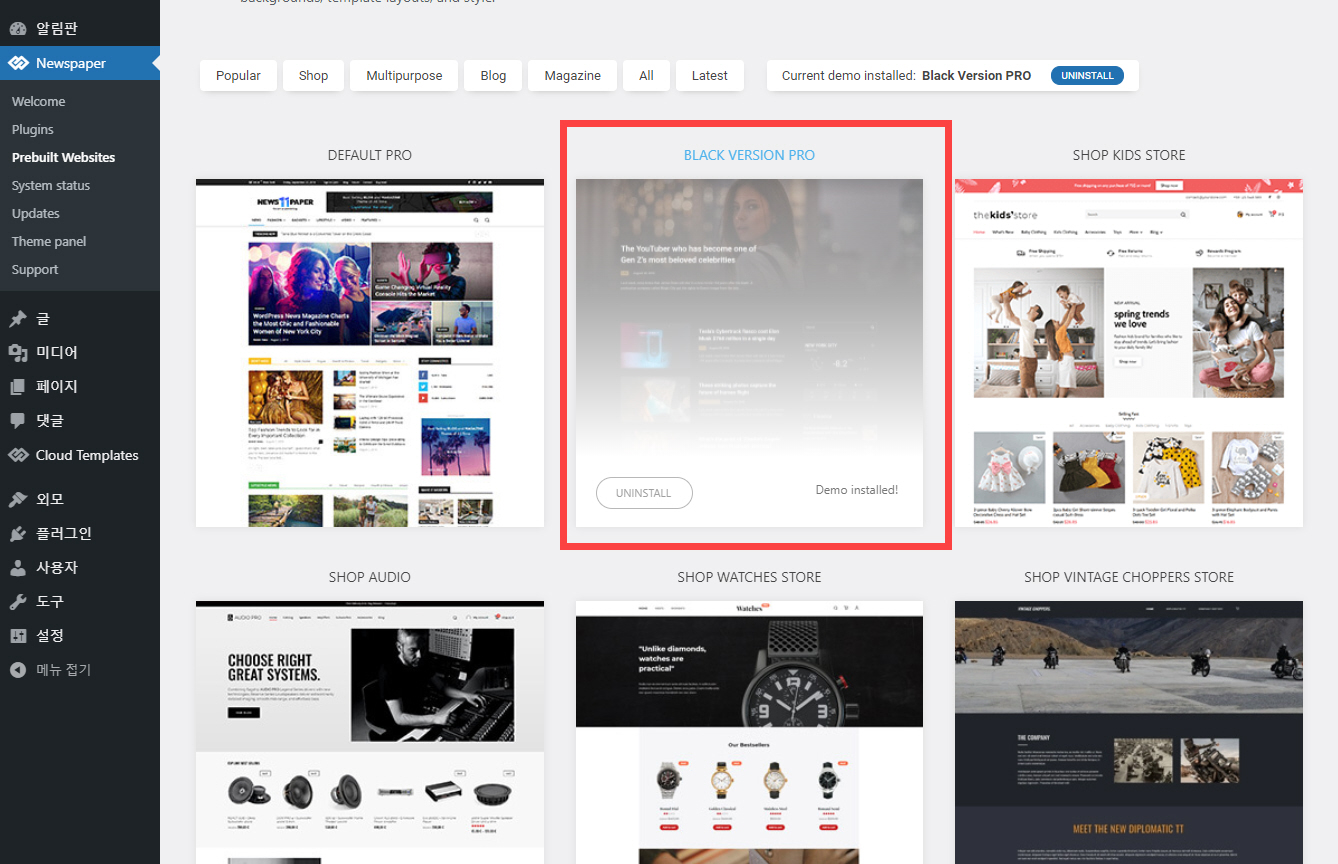Image resolution: width=1338 pixels, height=864 pixels.
Task: Open the 사용자 users menu
Action: click(x=80, y=567)
